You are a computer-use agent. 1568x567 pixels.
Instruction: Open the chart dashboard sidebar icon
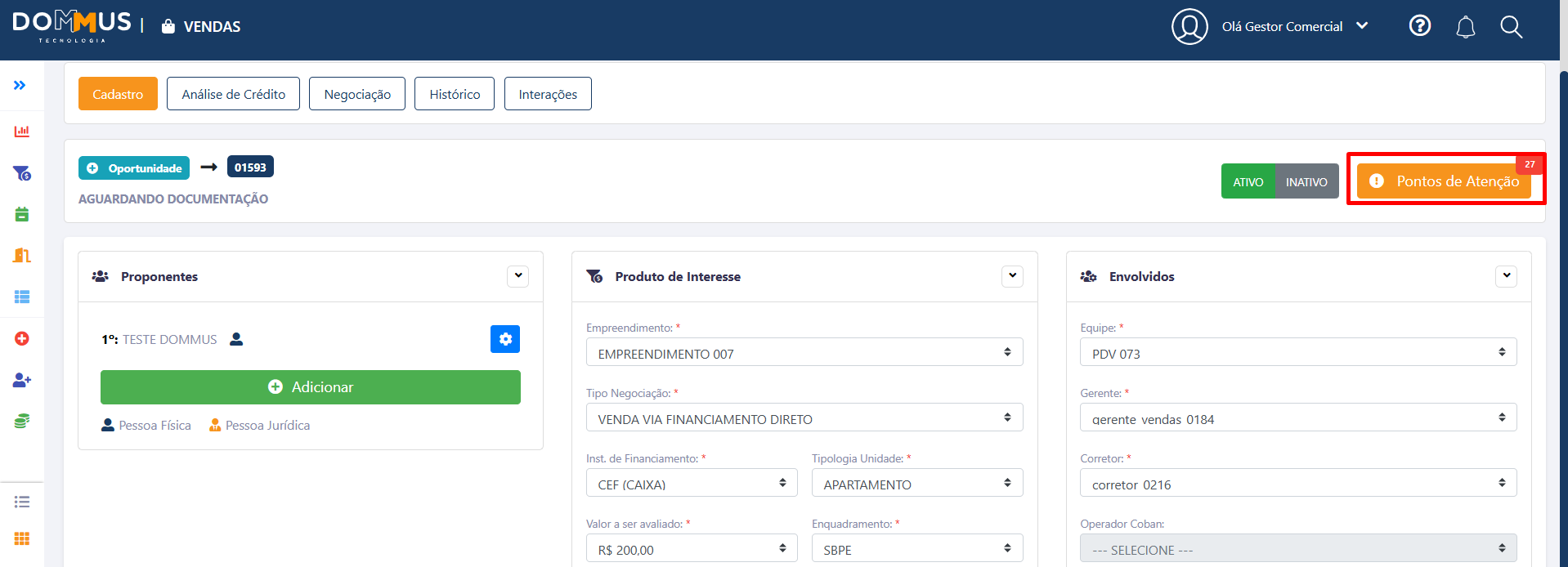pos(22,131)
